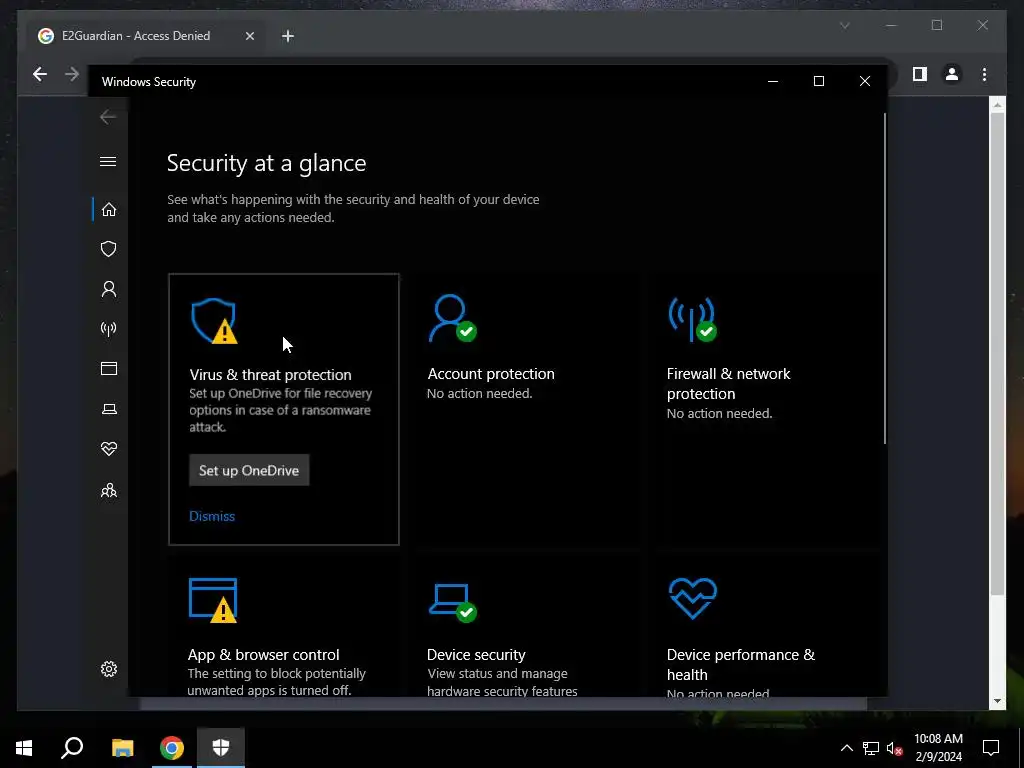Click the Account protection tile icon
1024x768 pixels.
click(x=452, y=318)
